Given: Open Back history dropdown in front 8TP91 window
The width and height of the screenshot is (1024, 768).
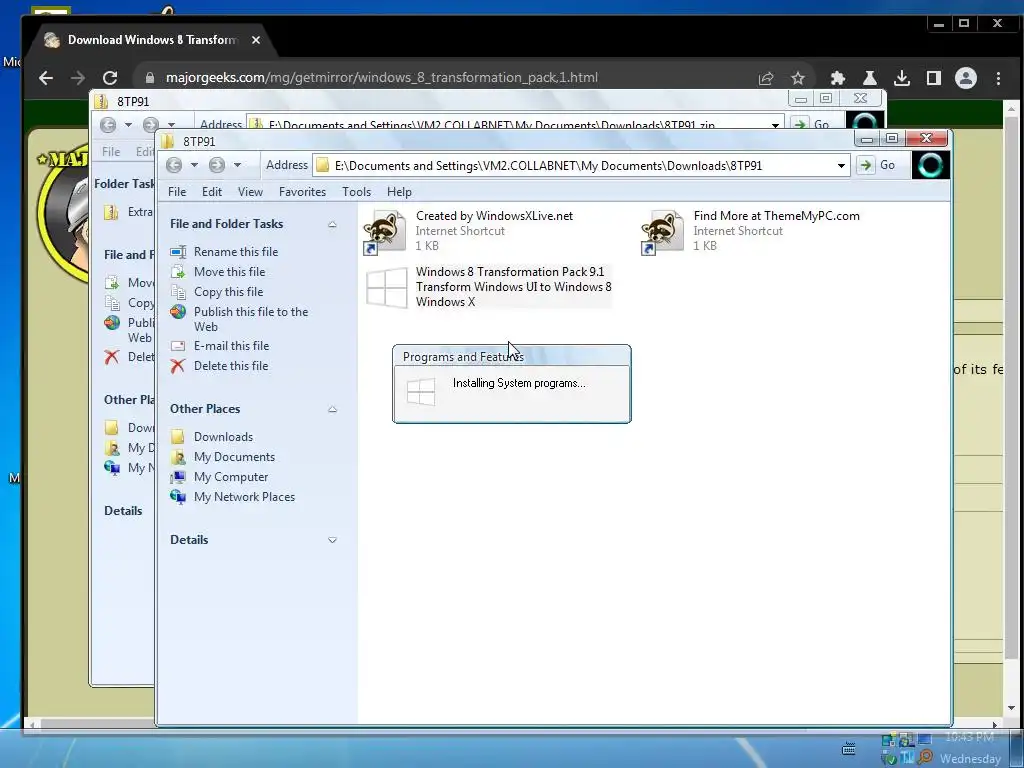Looking at the screenshot, I should 194,165.
